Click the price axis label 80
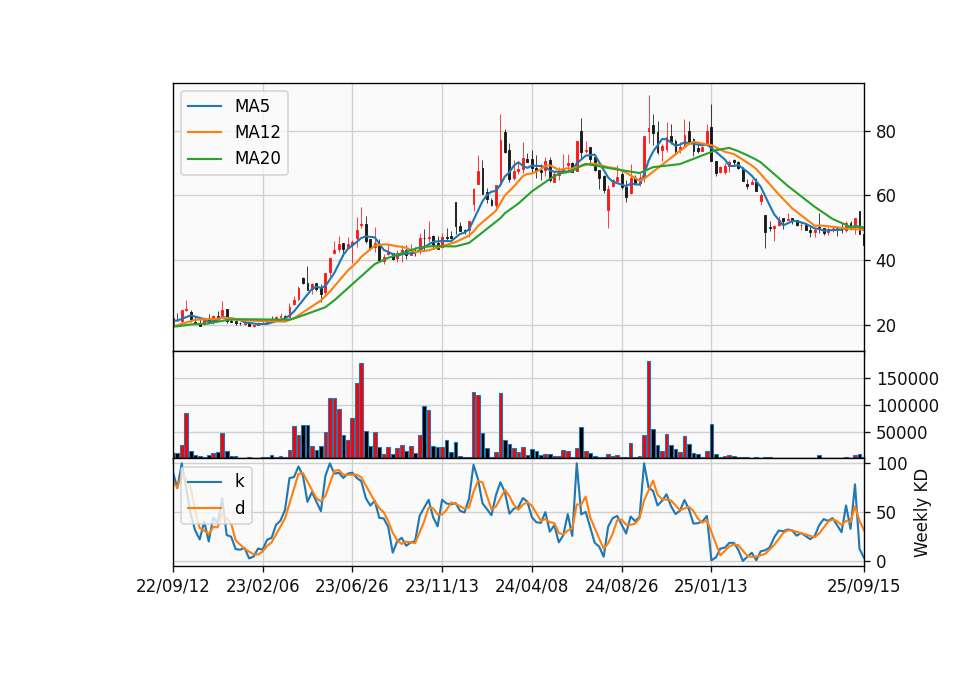 885,132
